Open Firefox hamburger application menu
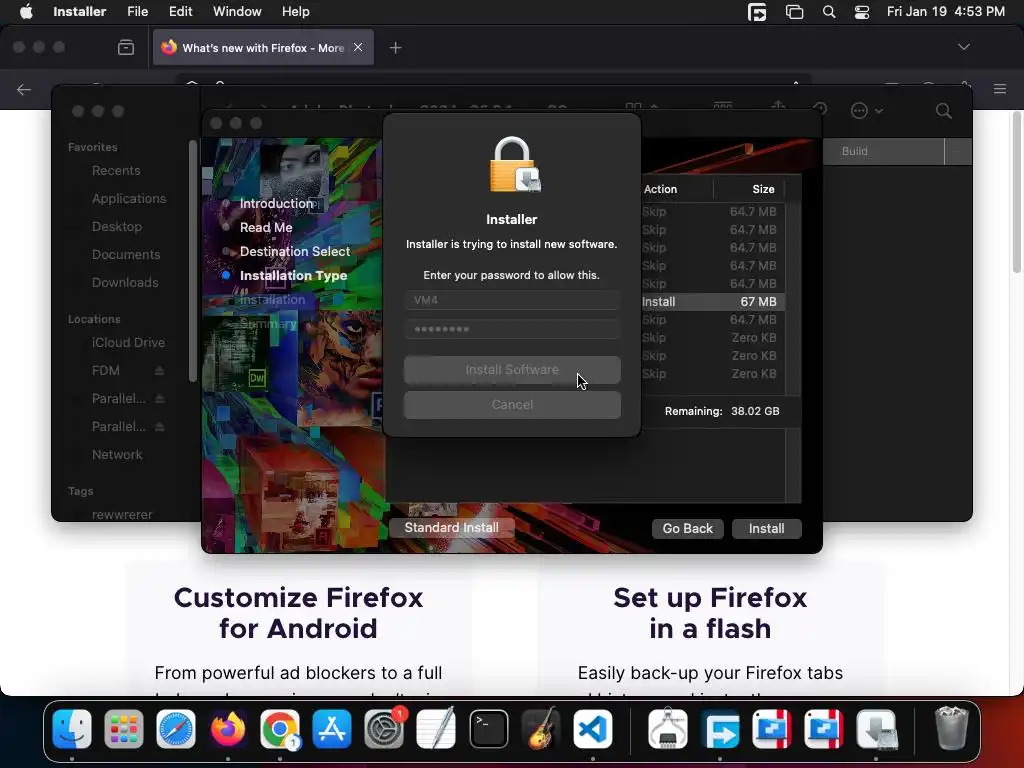Viewport: 1024px width, 768px height. (x=1000, y=89)
